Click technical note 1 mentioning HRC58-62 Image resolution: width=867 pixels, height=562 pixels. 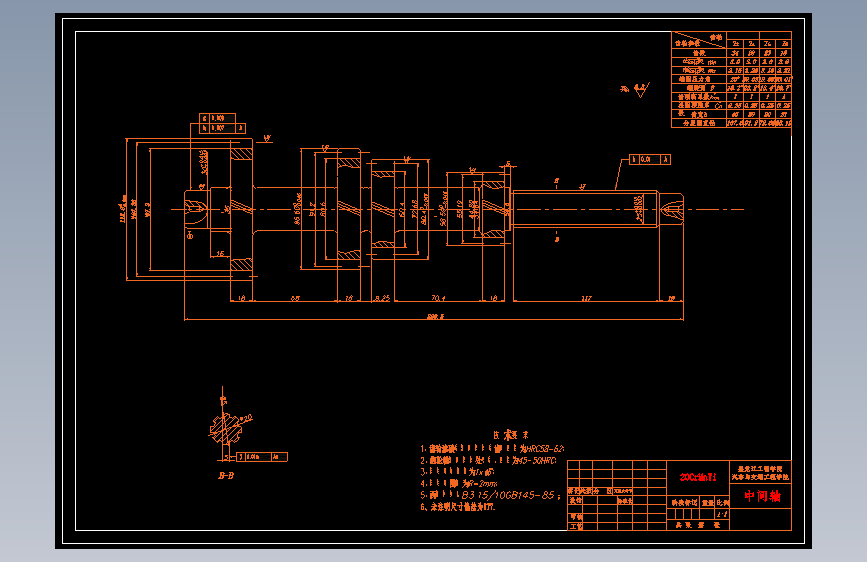[x=492, y=449]
